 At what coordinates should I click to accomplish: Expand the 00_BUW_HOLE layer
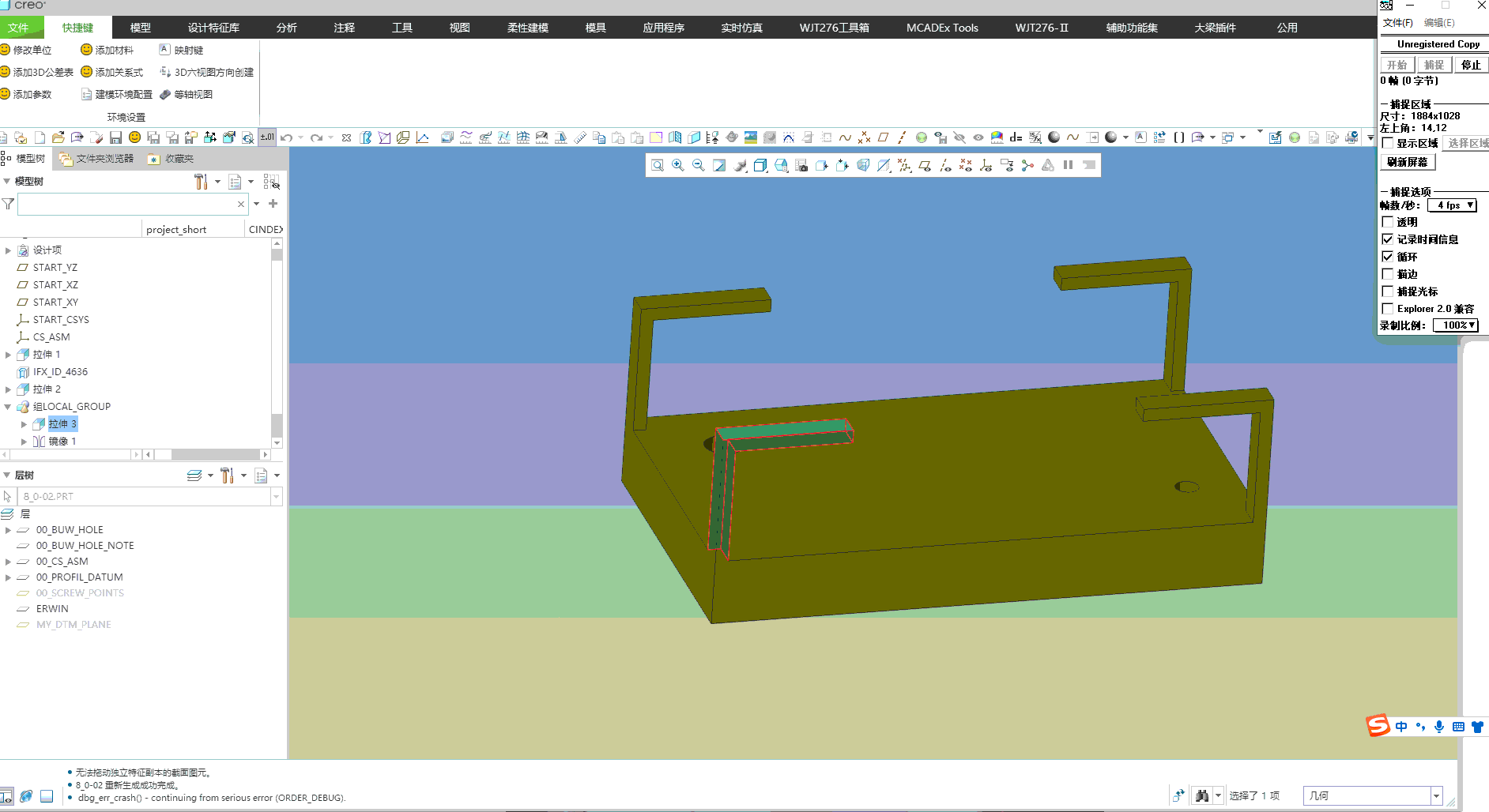[8, 530]
